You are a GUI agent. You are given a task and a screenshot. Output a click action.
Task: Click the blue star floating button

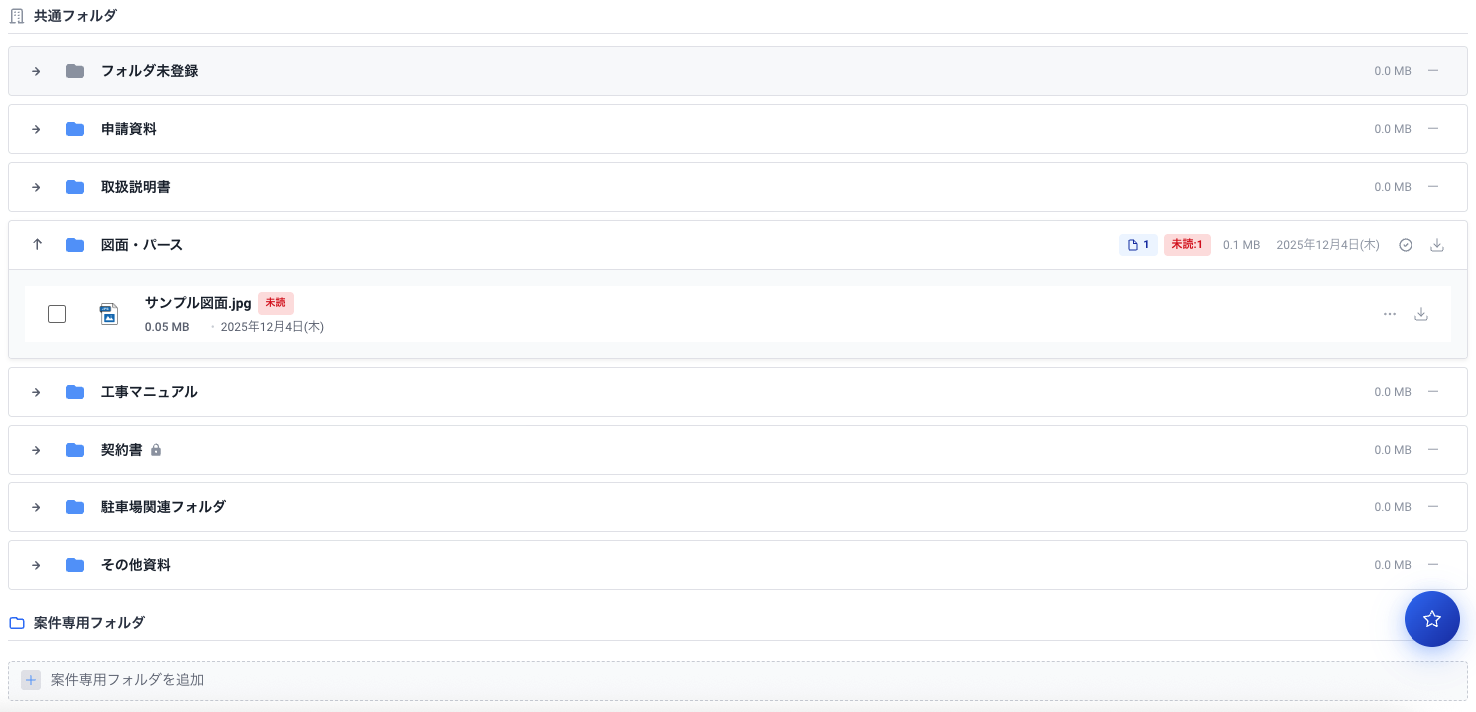coord(1432,619)
